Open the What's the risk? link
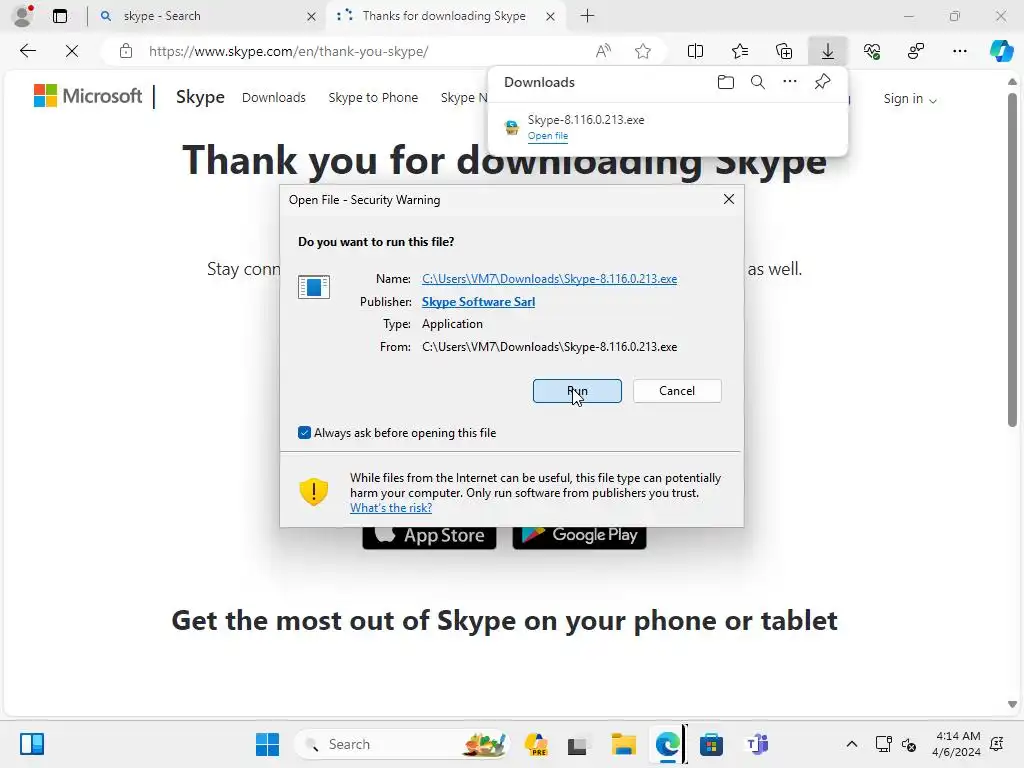The width and height of the screenshot is (1024, 768). pos(391,507)
